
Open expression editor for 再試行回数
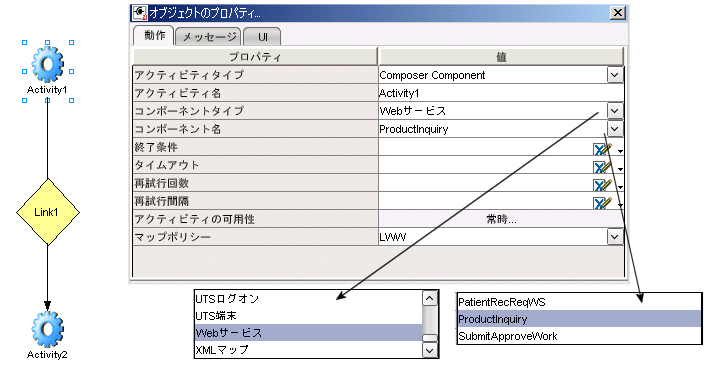tap(602, 185)
